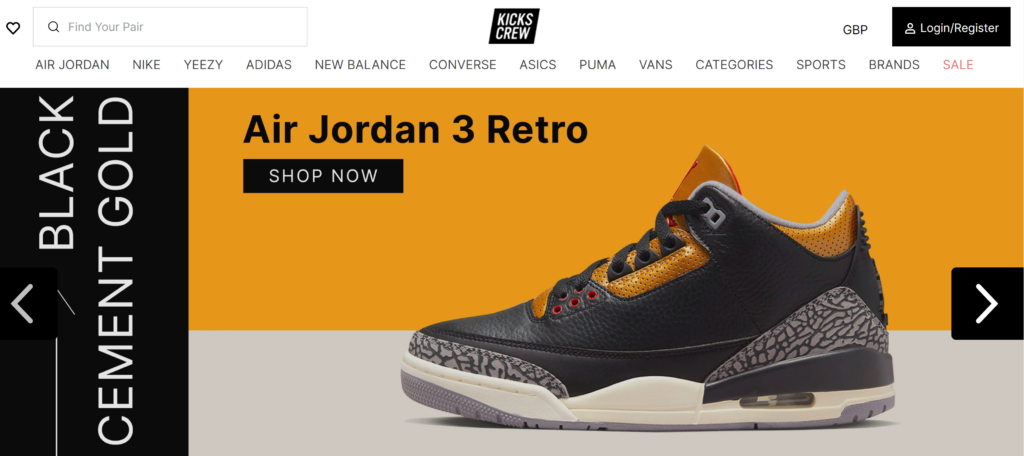
Task: Open the GBP currency selector
Action: coord(855,29)
